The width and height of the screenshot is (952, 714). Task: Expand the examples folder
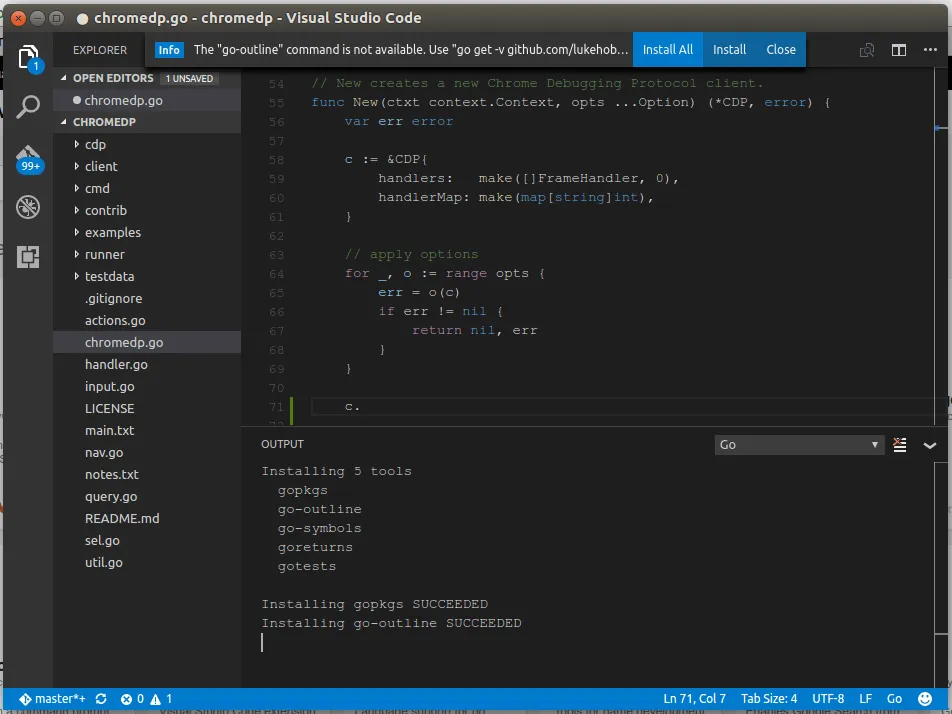[112, 232]
